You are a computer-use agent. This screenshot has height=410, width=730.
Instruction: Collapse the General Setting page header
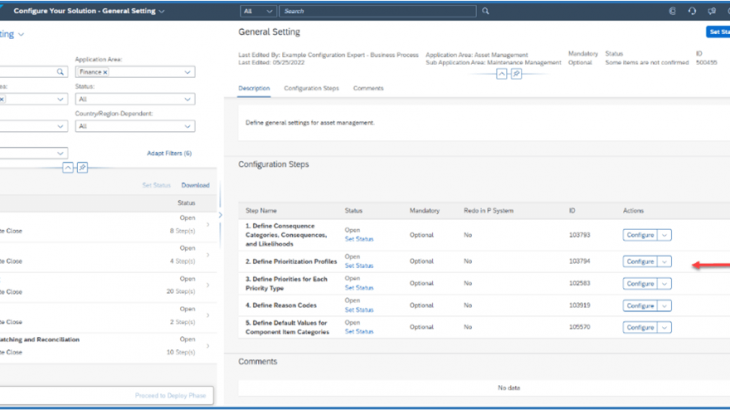click(501, 74)
